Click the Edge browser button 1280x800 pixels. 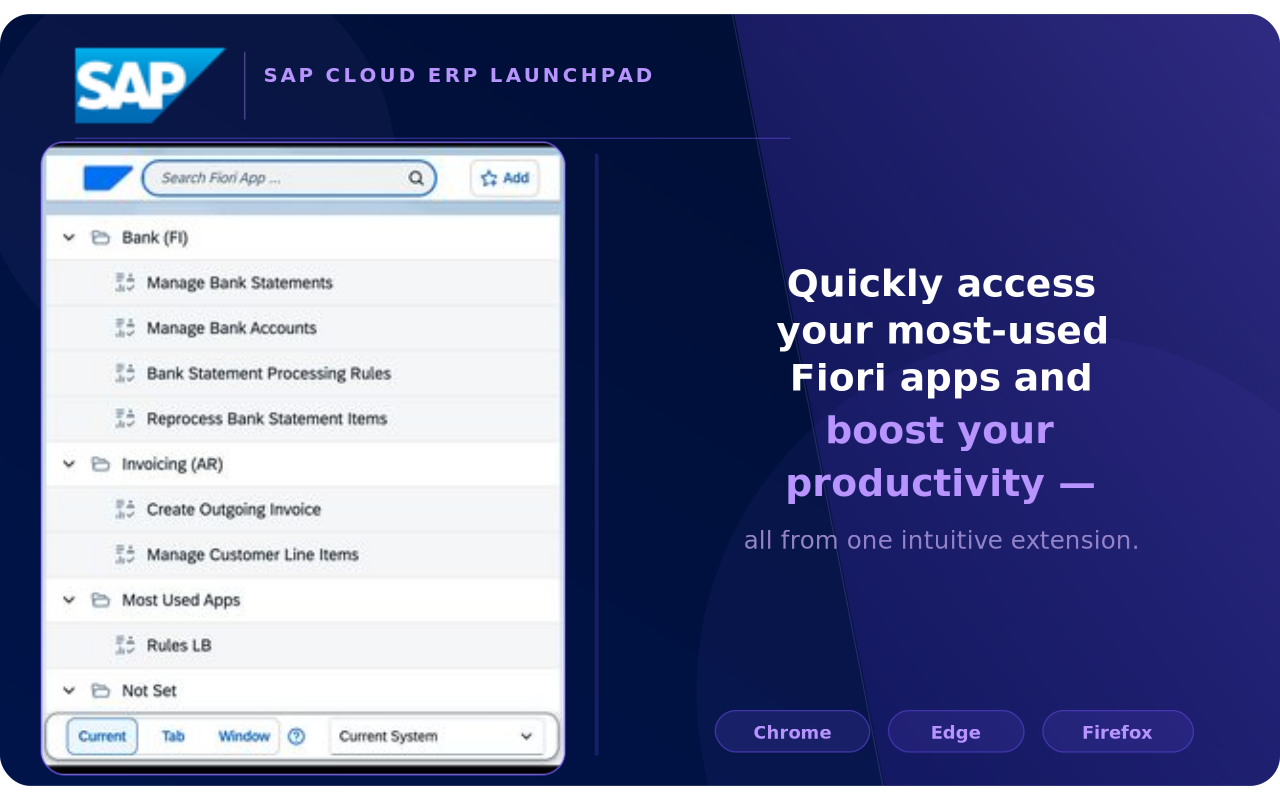coord(956,731)
